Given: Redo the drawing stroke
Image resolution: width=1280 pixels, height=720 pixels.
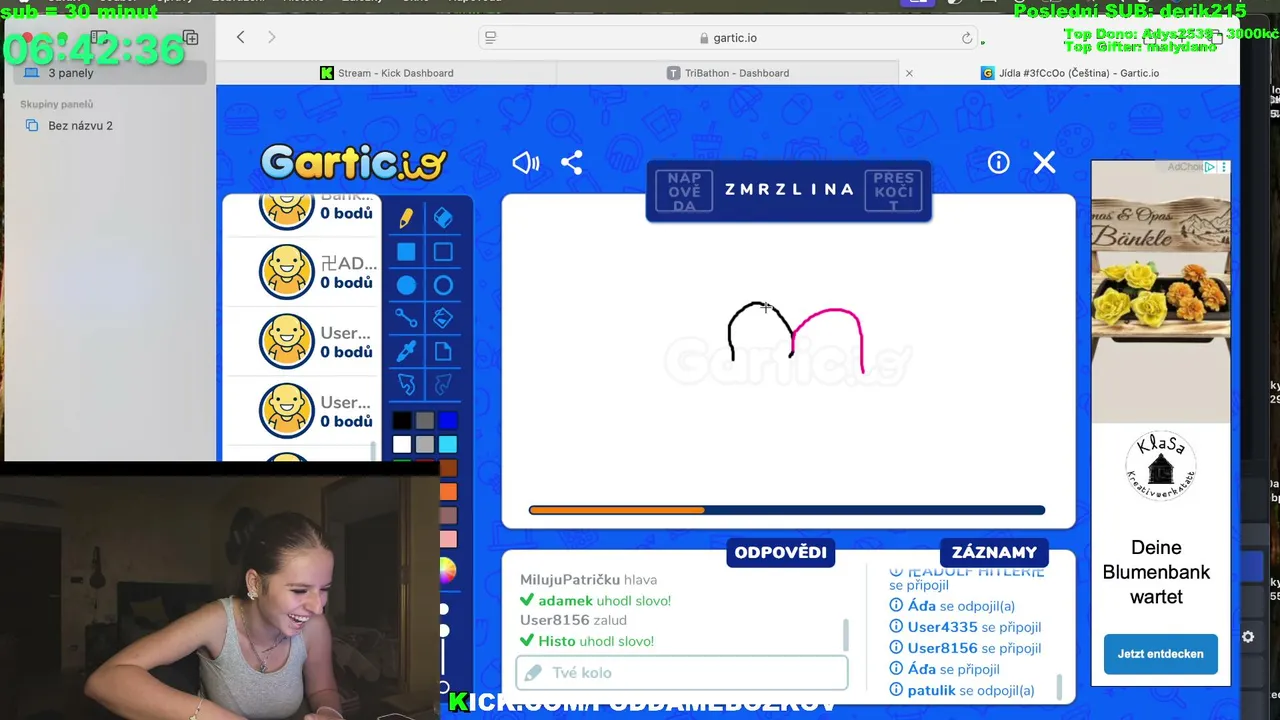Looking at the screenshot, I should click(x=443, y=384).
